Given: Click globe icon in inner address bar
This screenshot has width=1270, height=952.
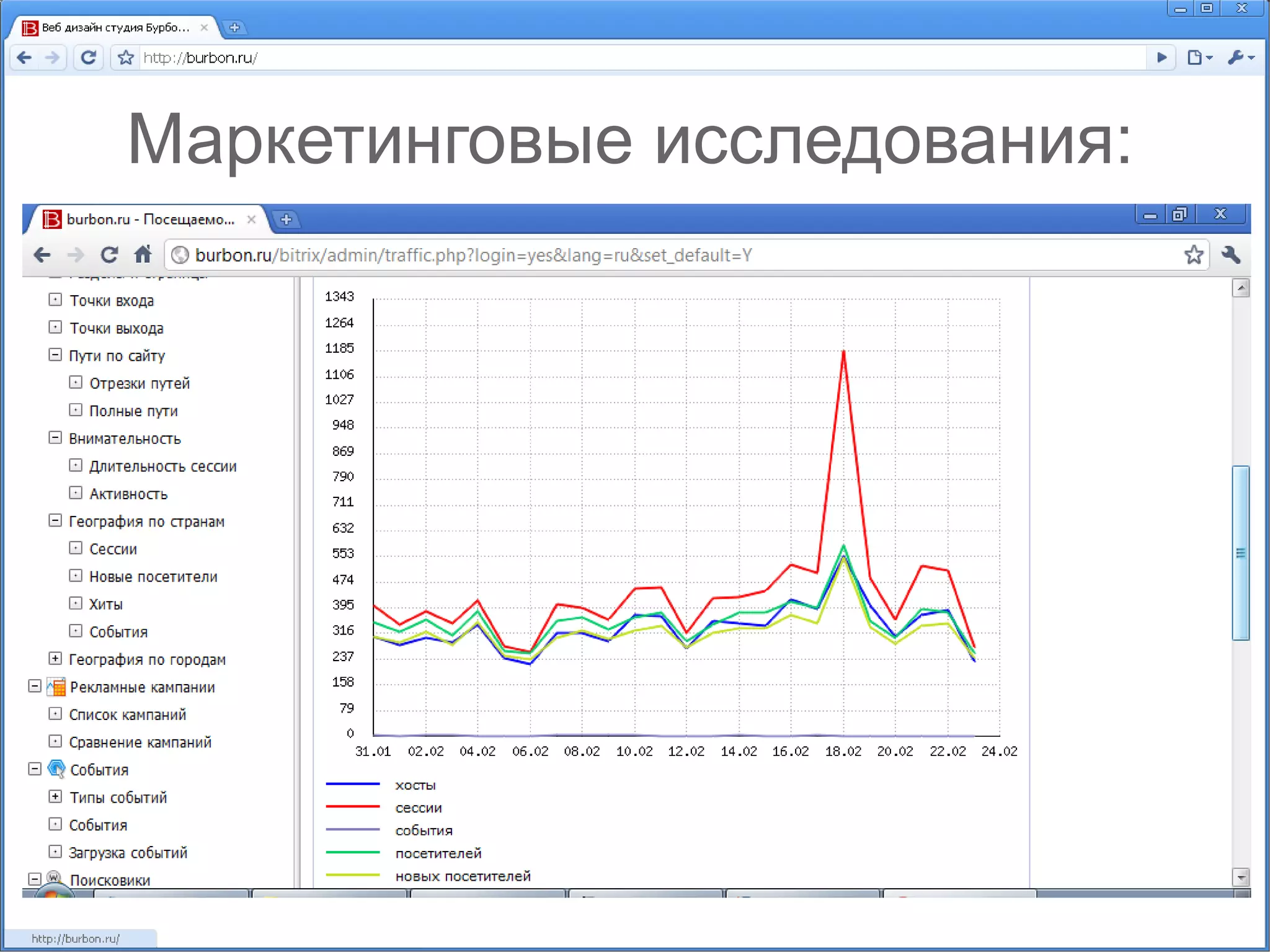Looking at the screenshot, I should coord(180,255).
